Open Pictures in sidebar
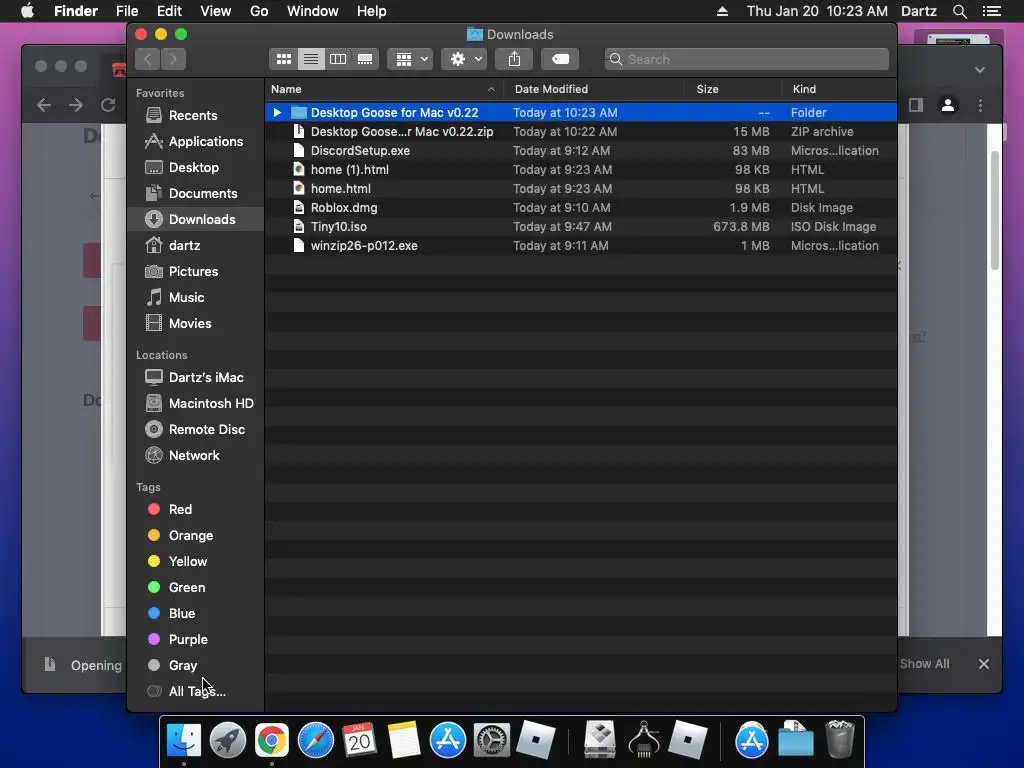 point(196,271)
